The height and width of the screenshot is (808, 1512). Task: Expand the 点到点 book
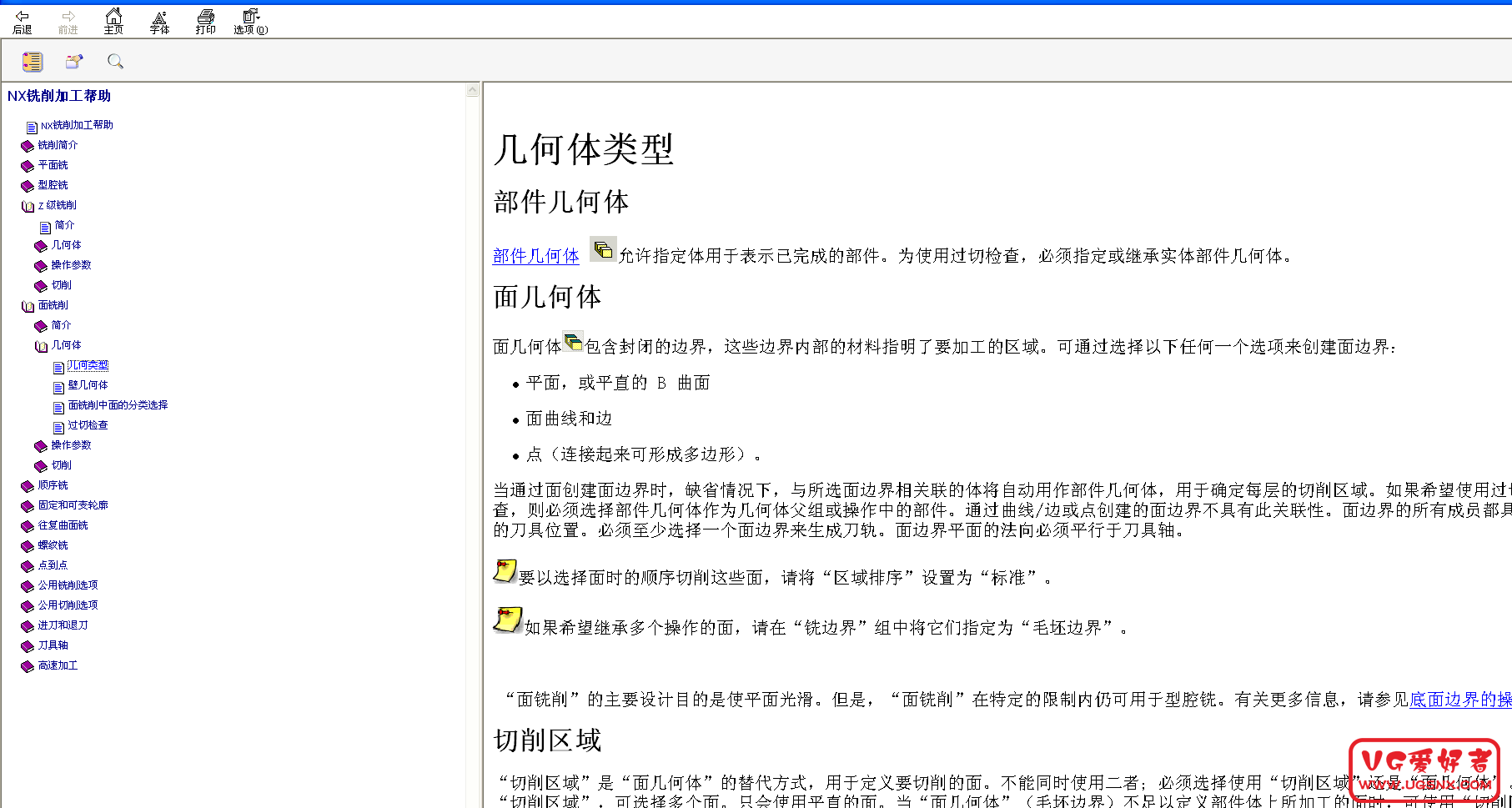click(x=53, y=565)
